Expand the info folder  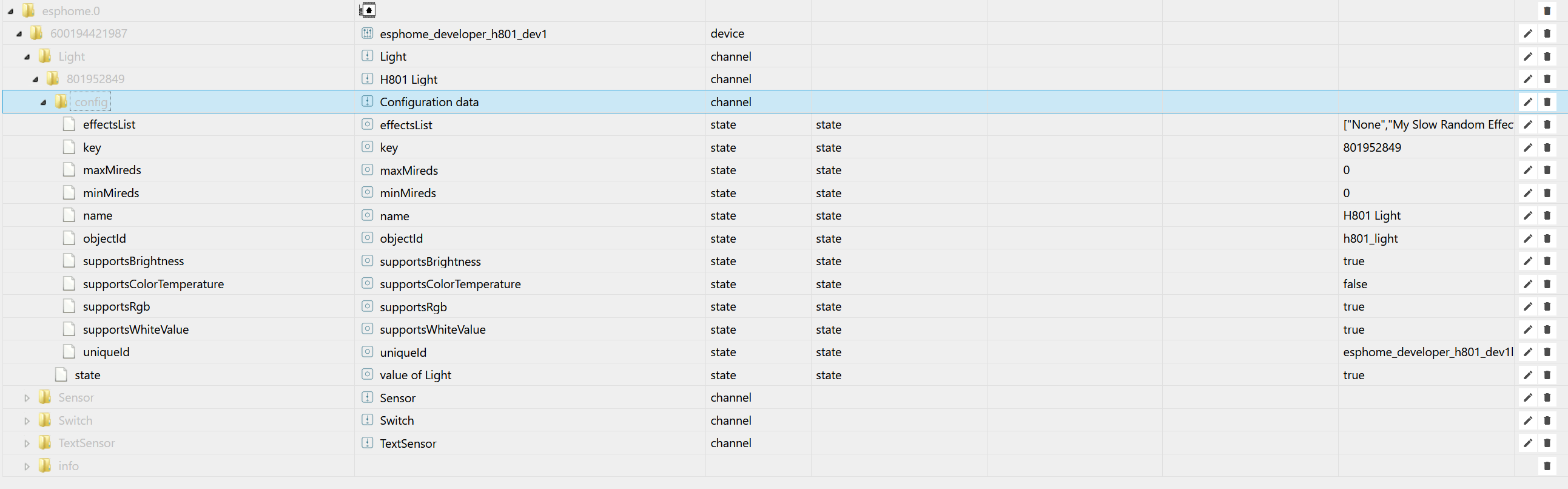pos(27,467)
